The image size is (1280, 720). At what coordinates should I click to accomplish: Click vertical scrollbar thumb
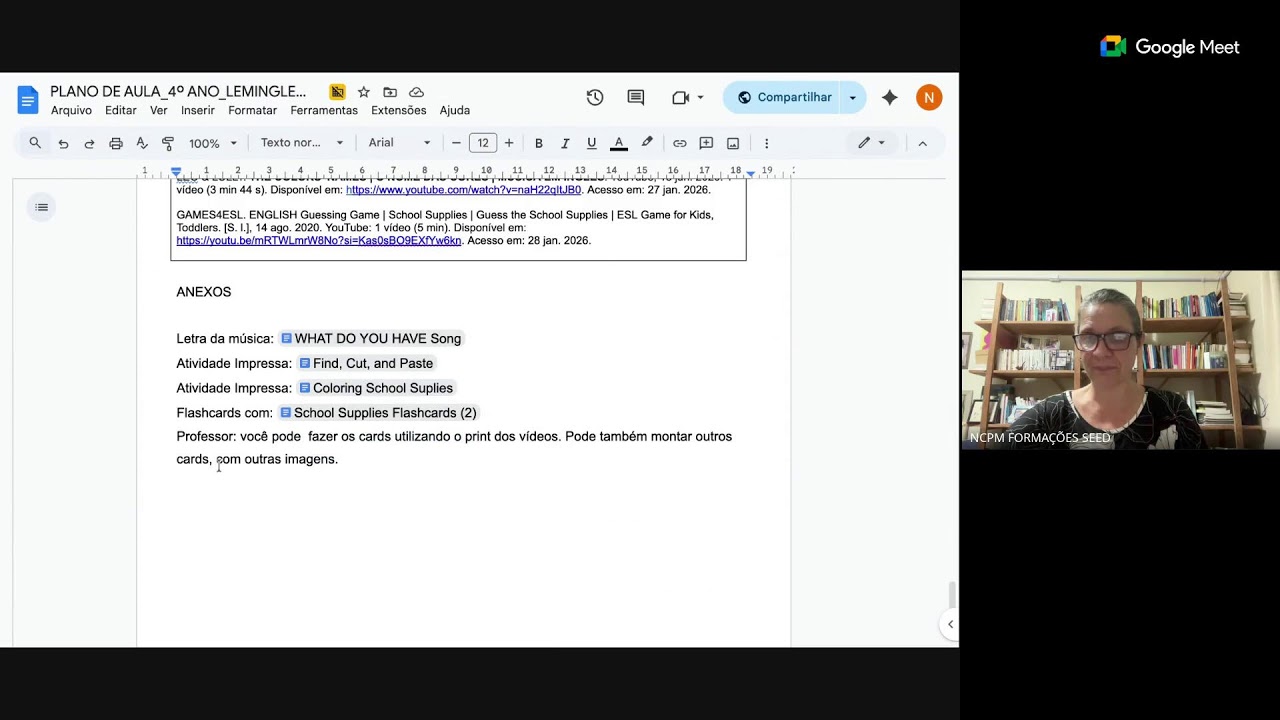[952, 594]
